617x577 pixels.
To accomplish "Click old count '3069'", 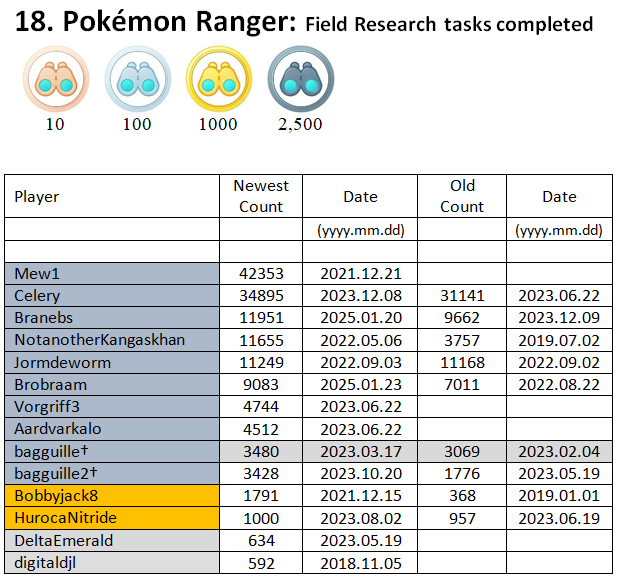I will click(x=462, y=451).
